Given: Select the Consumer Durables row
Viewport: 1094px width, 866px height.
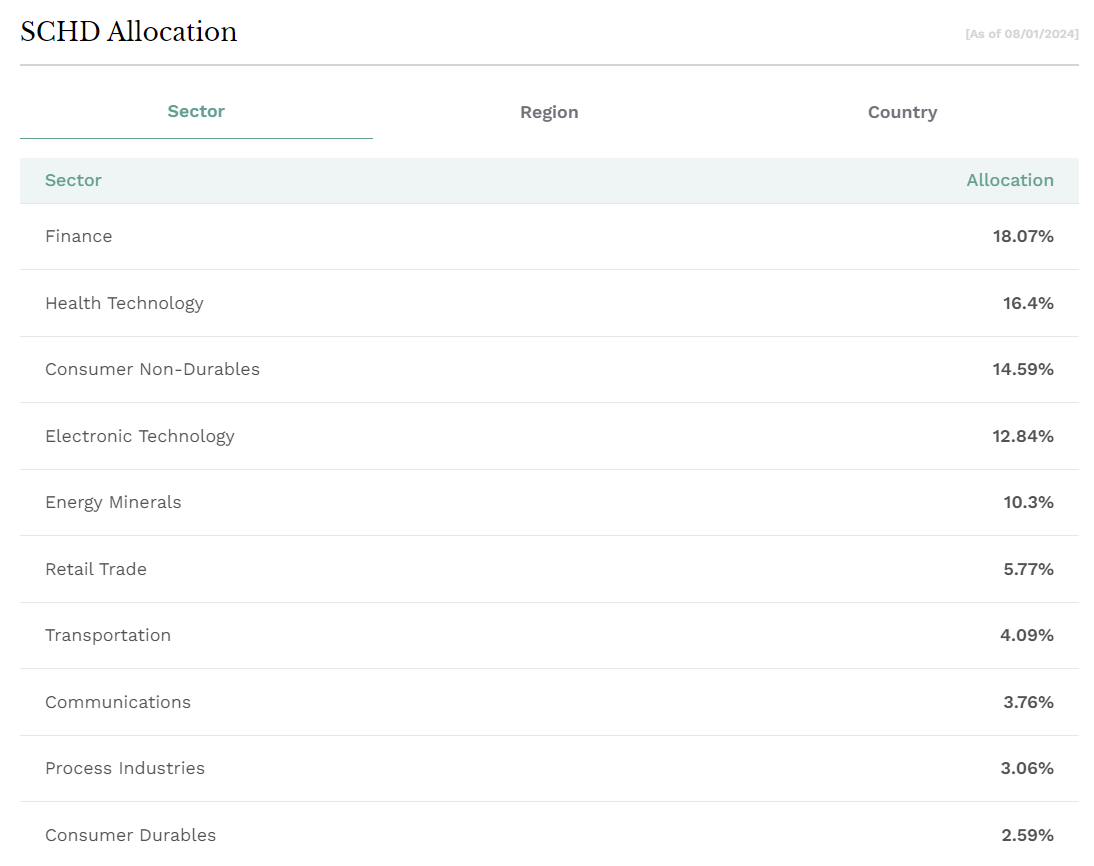Looking at the screenshot, I should click(x=549, y=834).
